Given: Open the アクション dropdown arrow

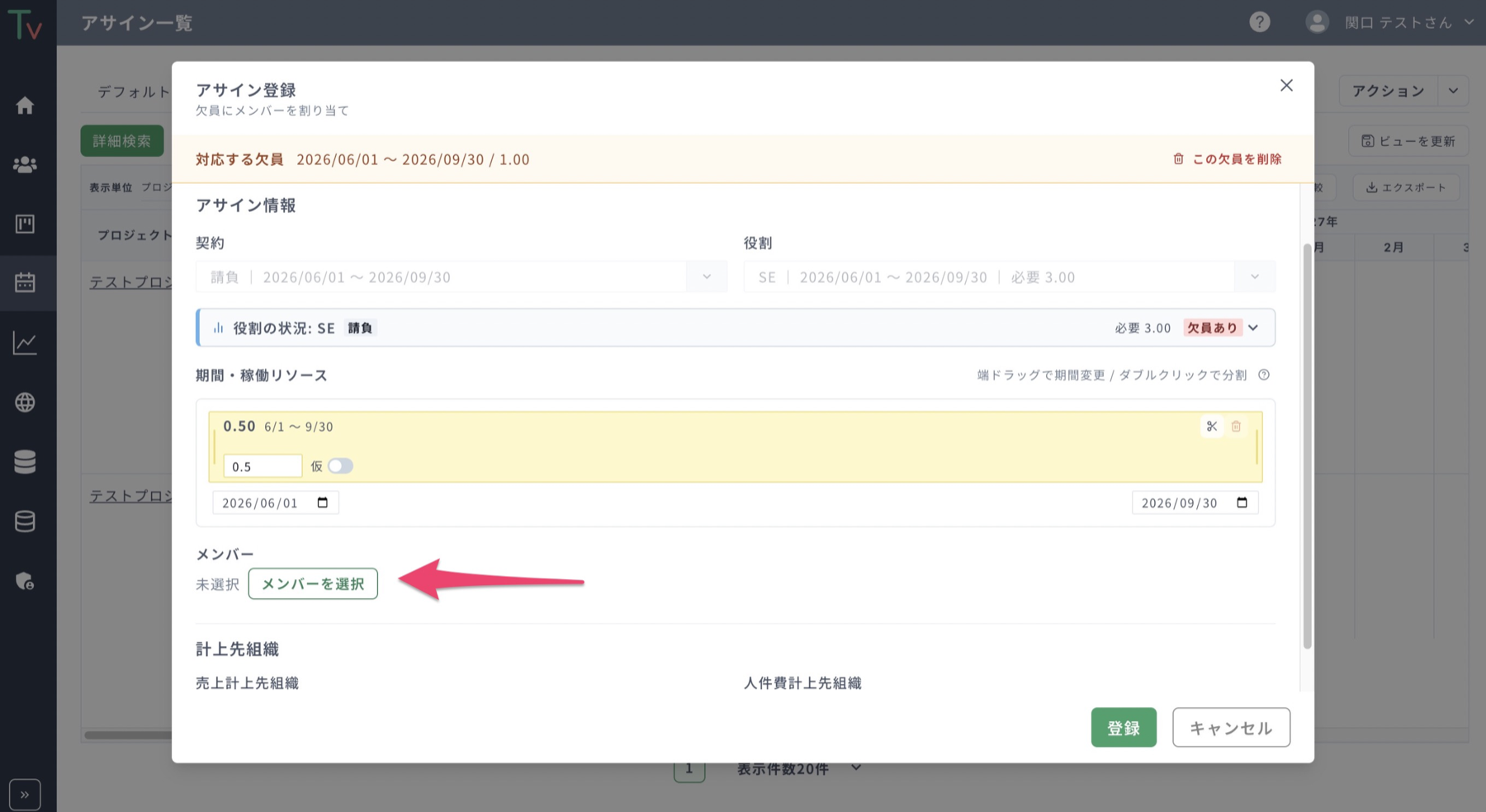Looking at the screenshot, I should (x=1453, y=91).
